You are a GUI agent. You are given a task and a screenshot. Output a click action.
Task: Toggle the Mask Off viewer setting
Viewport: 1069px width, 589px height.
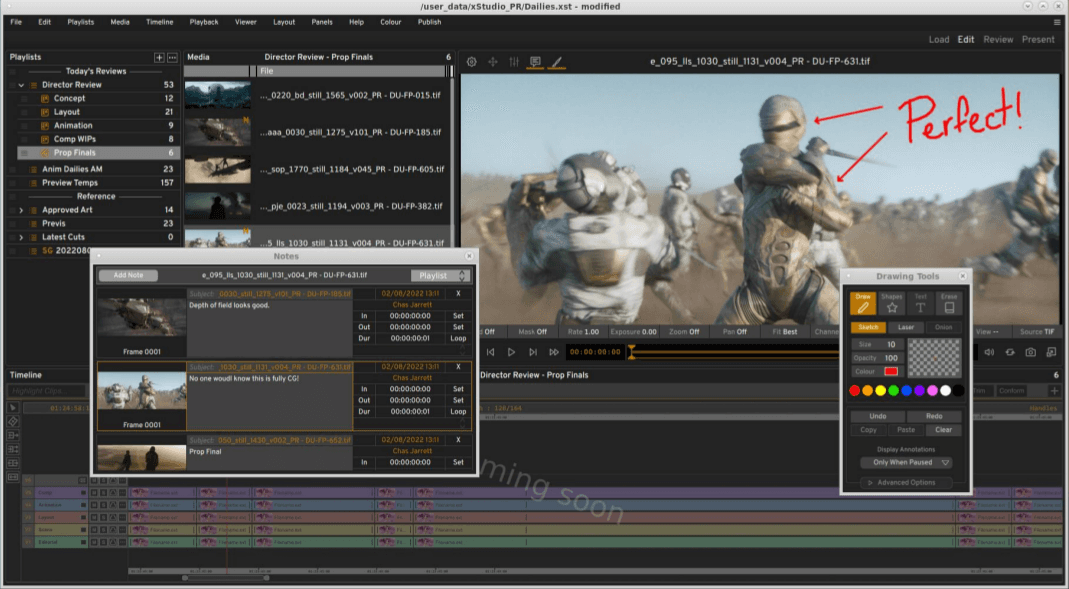point(533,331)
